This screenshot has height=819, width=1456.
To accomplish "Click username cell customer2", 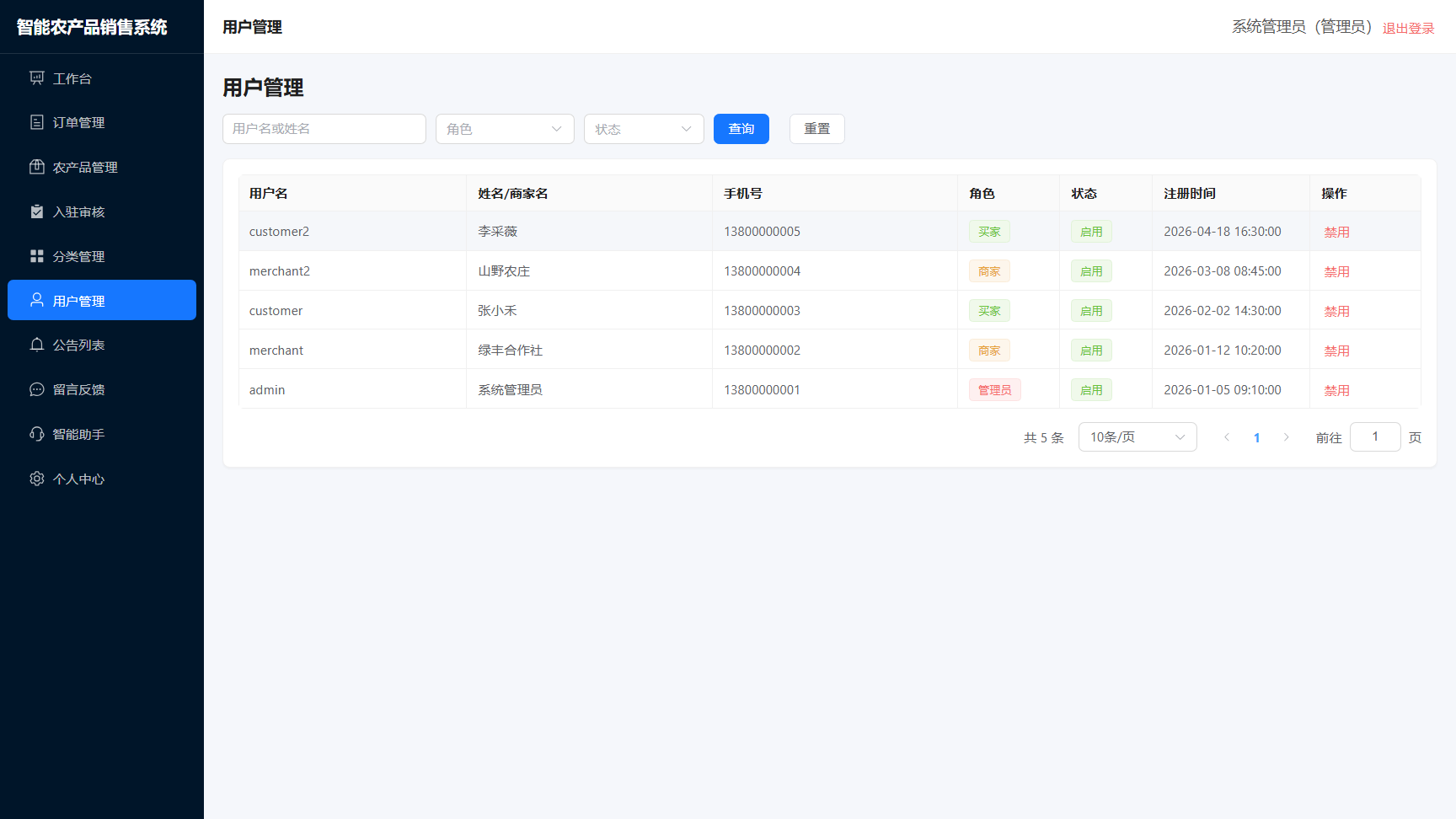I will click(279, 232).
